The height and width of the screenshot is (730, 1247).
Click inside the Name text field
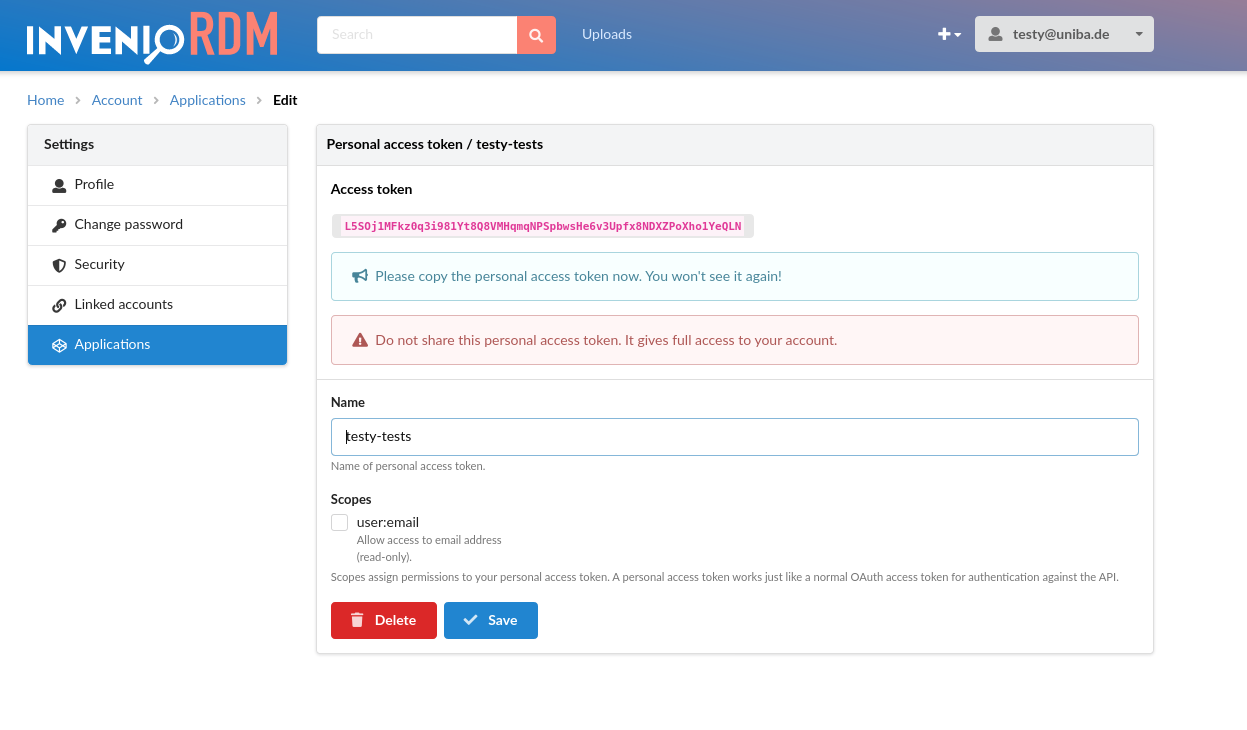pyautogui.click(x=734, y=436)
